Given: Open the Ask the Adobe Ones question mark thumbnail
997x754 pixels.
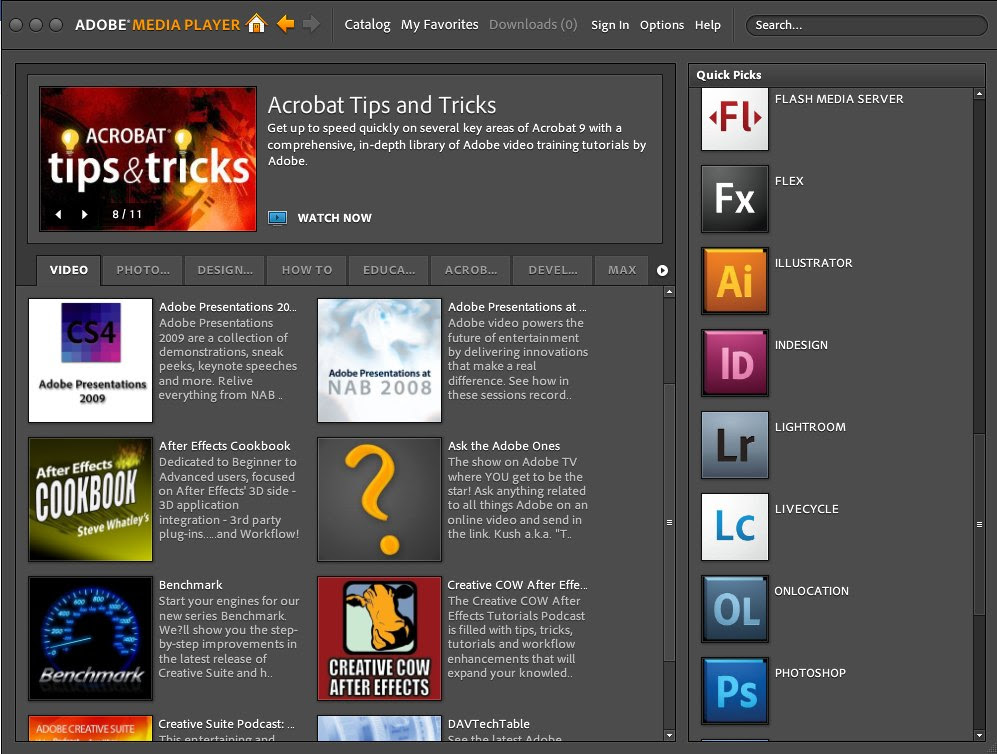Looking at the screenshot, I should click(379, 499).
